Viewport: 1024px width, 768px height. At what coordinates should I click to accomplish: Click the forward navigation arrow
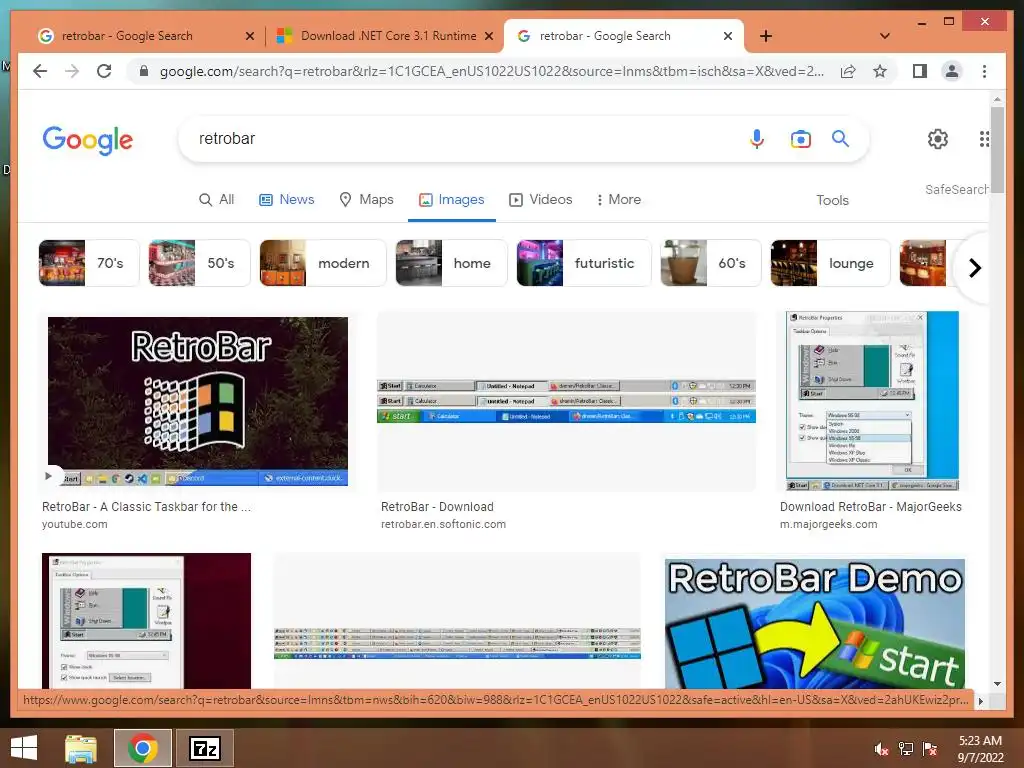(x=72, y=71)
